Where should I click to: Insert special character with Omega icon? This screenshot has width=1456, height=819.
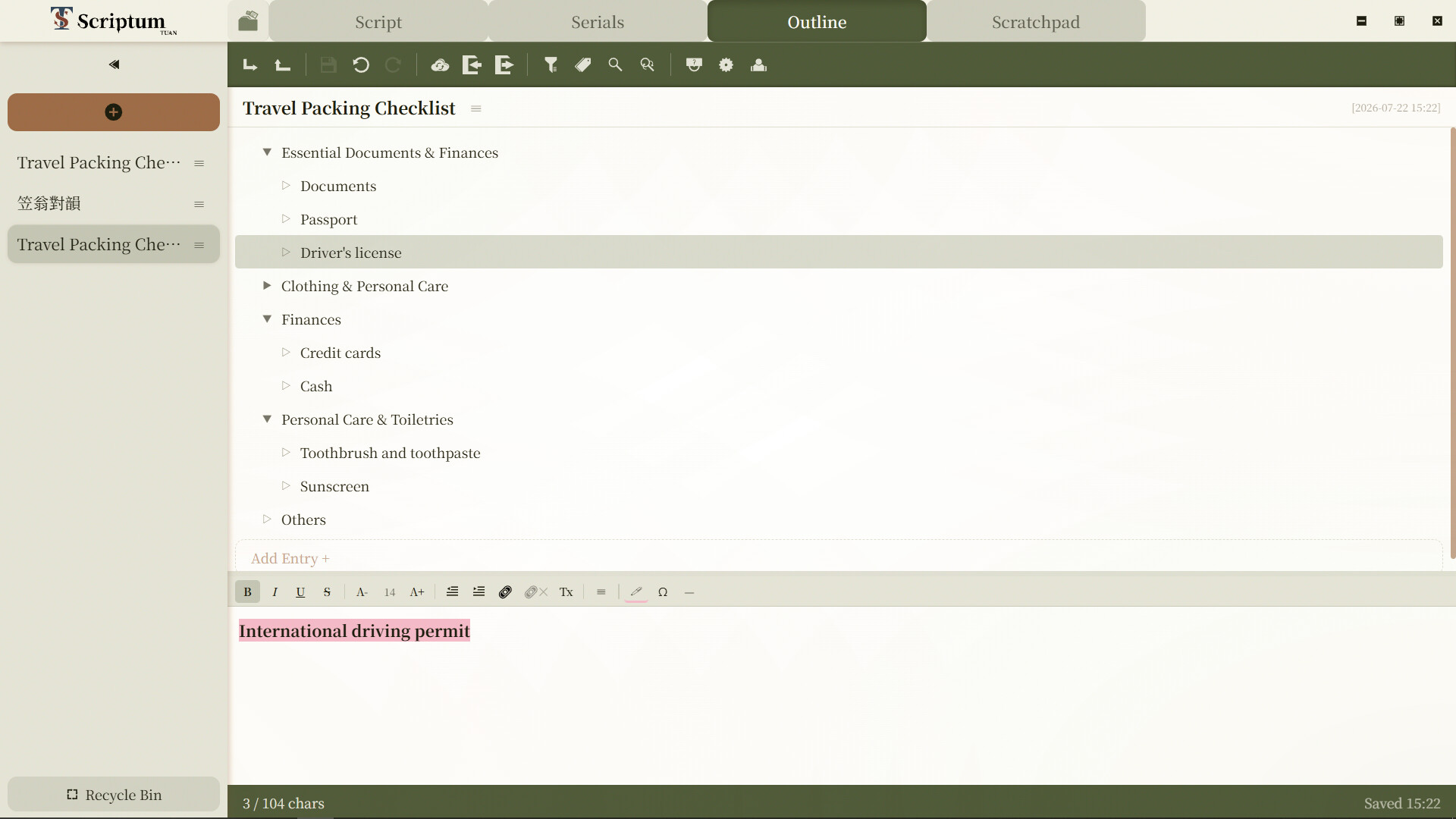[663, 592]
